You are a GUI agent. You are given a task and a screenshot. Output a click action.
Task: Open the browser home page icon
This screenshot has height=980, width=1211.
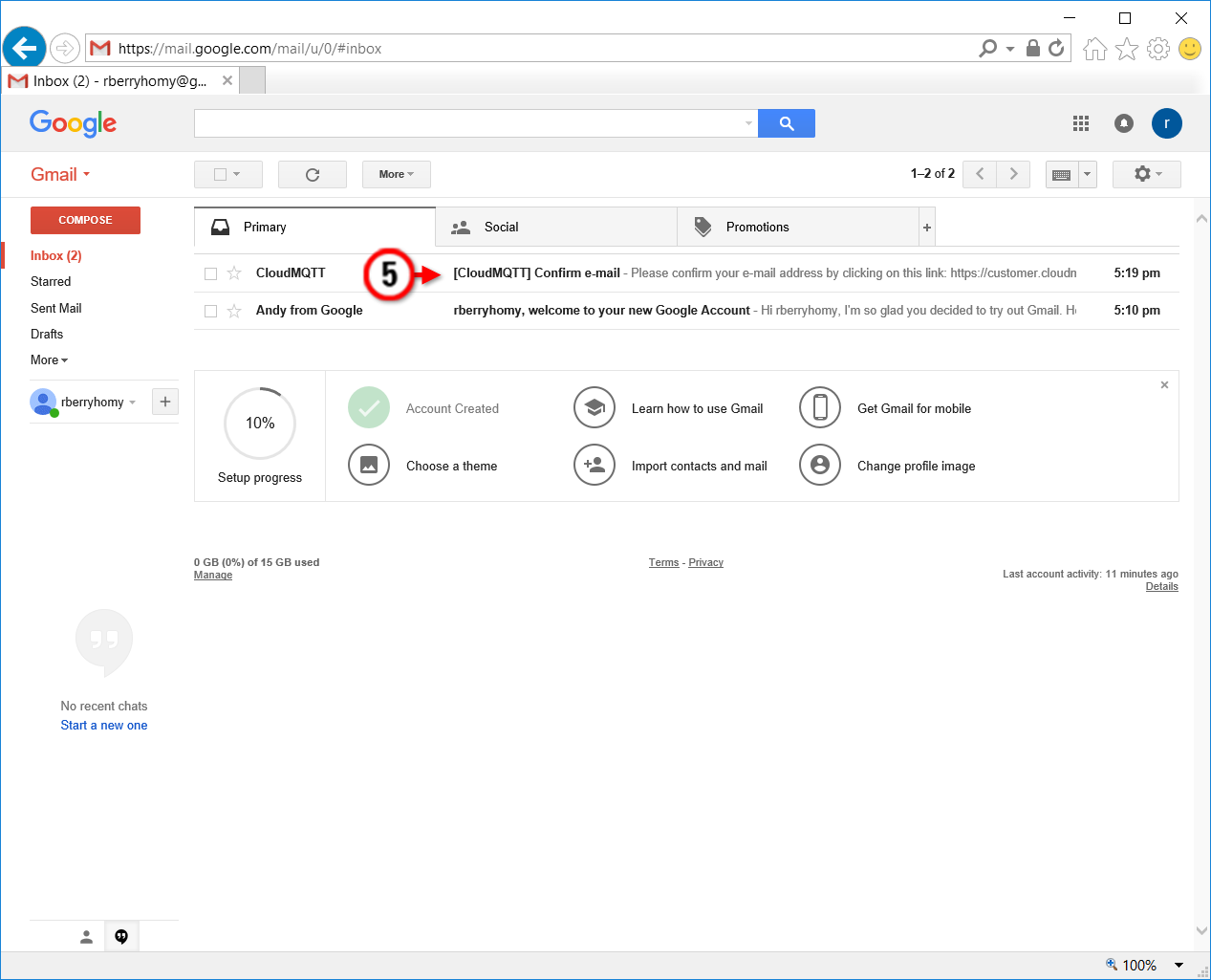click(x=1095, y=49)
